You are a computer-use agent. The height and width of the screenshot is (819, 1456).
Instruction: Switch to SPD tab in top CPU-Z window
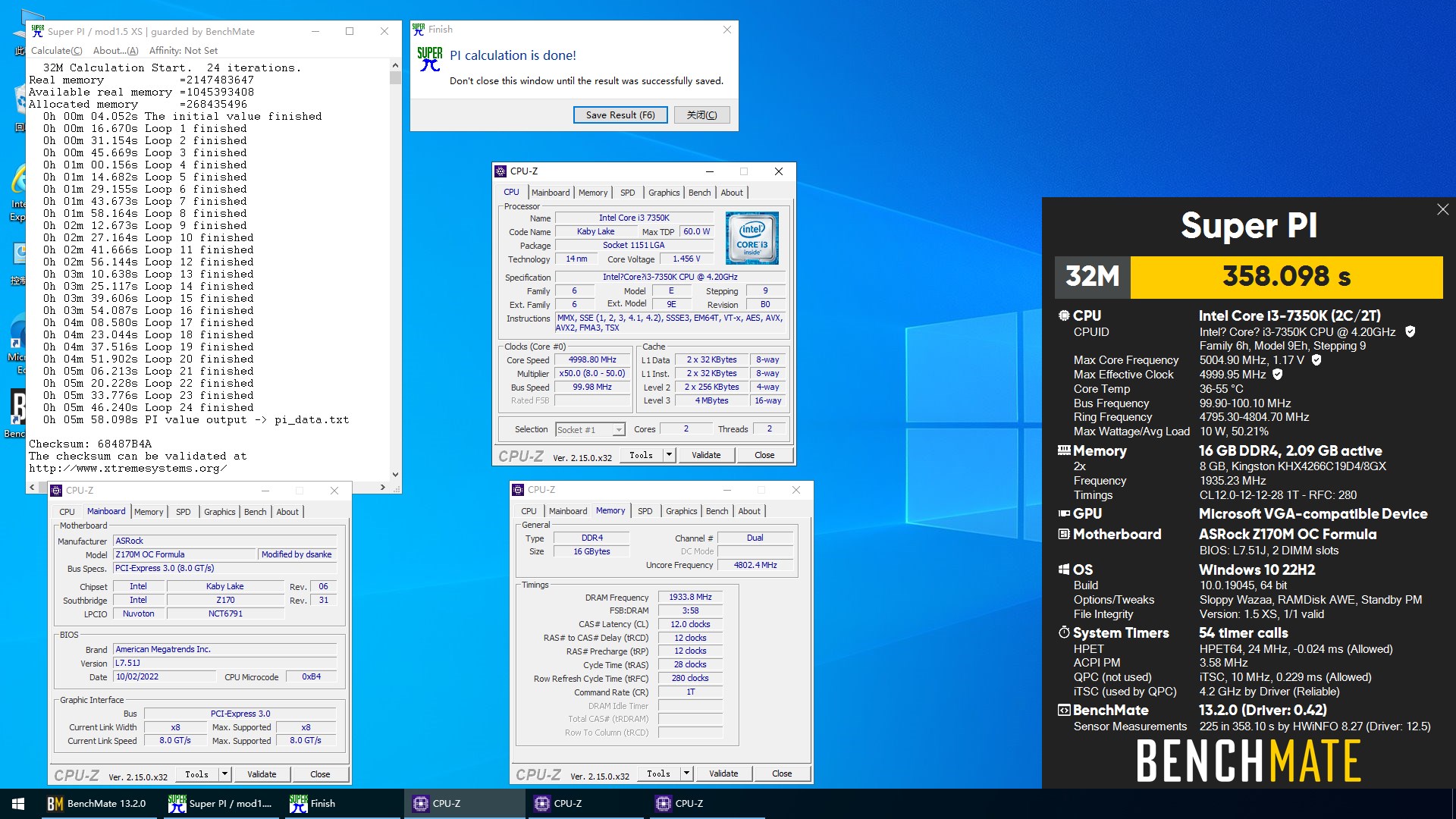628,193
